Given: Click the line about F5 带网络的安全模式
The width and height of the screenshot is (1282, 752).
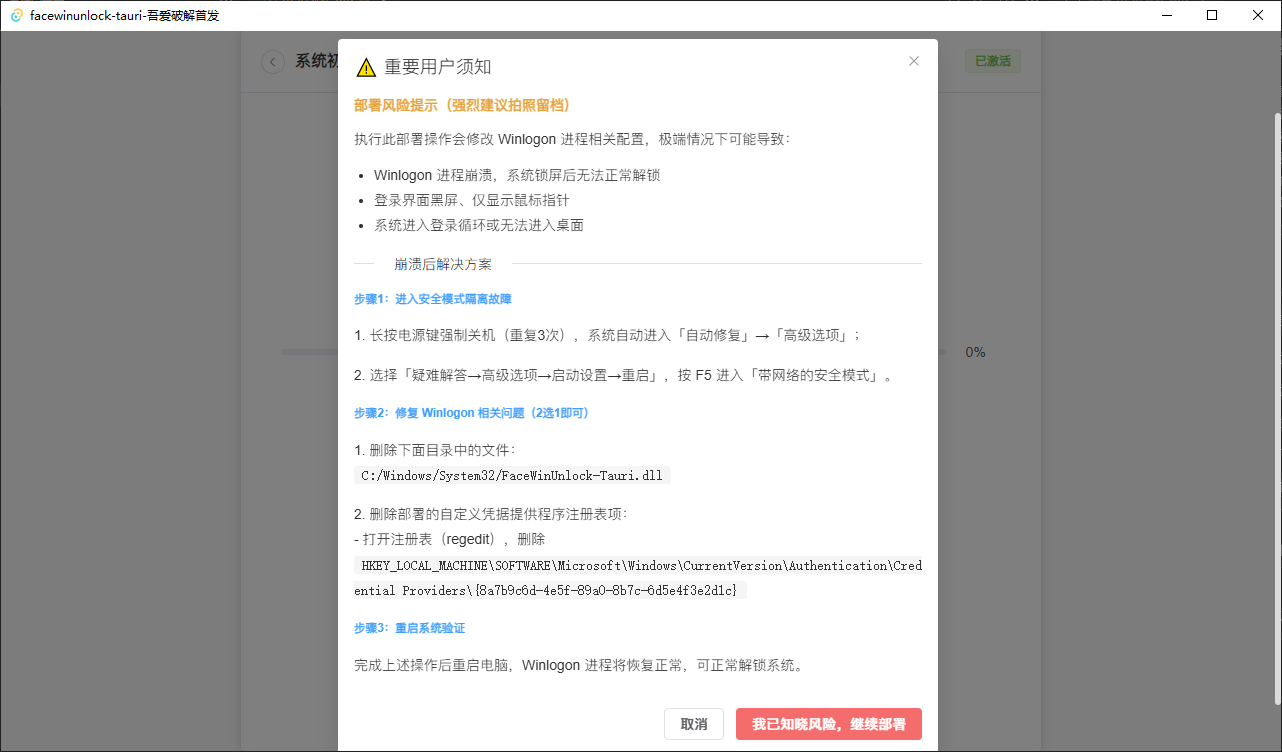Looking at the screenshot, I should (623, 376).
